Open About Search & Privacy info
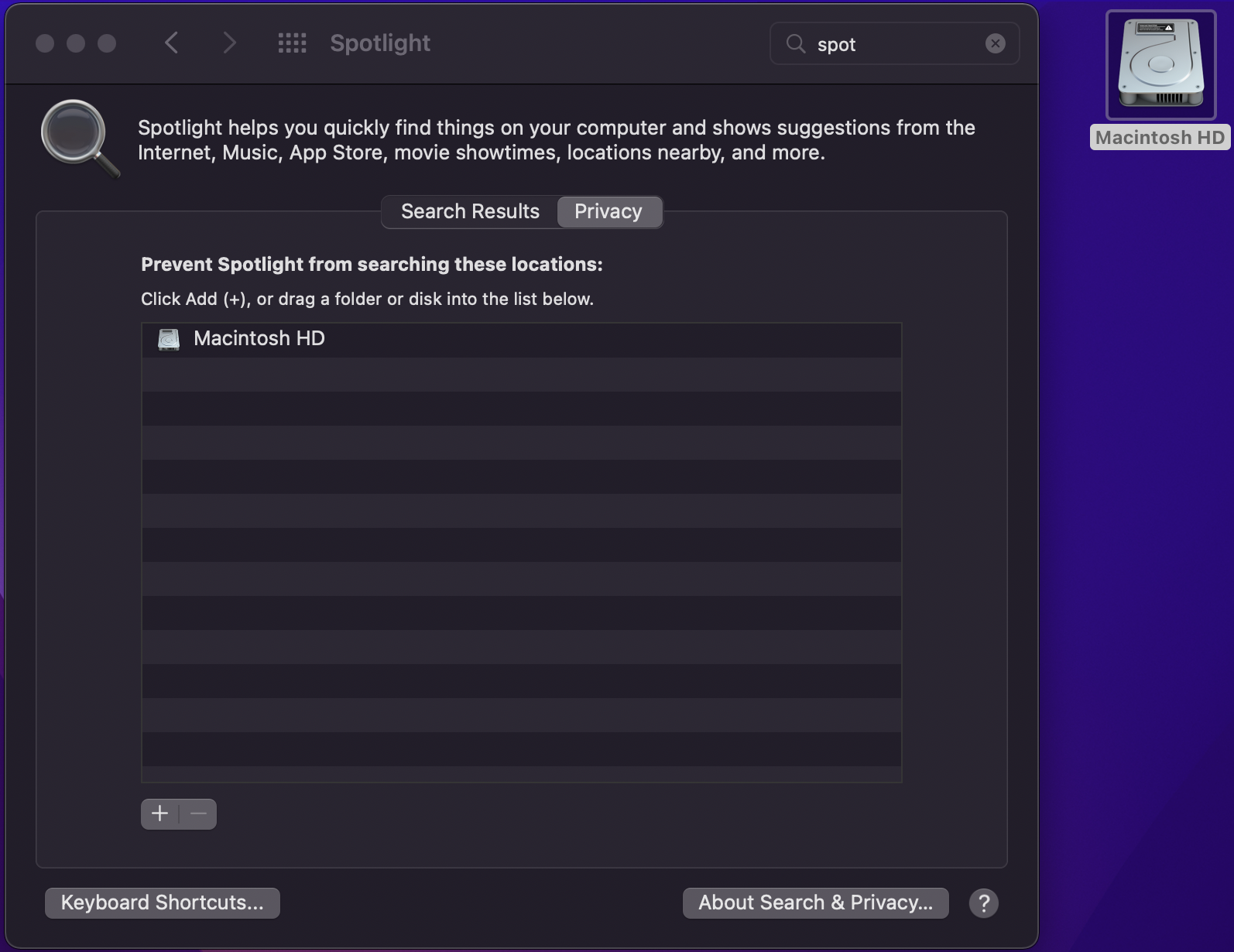Viewport: 1234px width, 952px height. [816, 903]
